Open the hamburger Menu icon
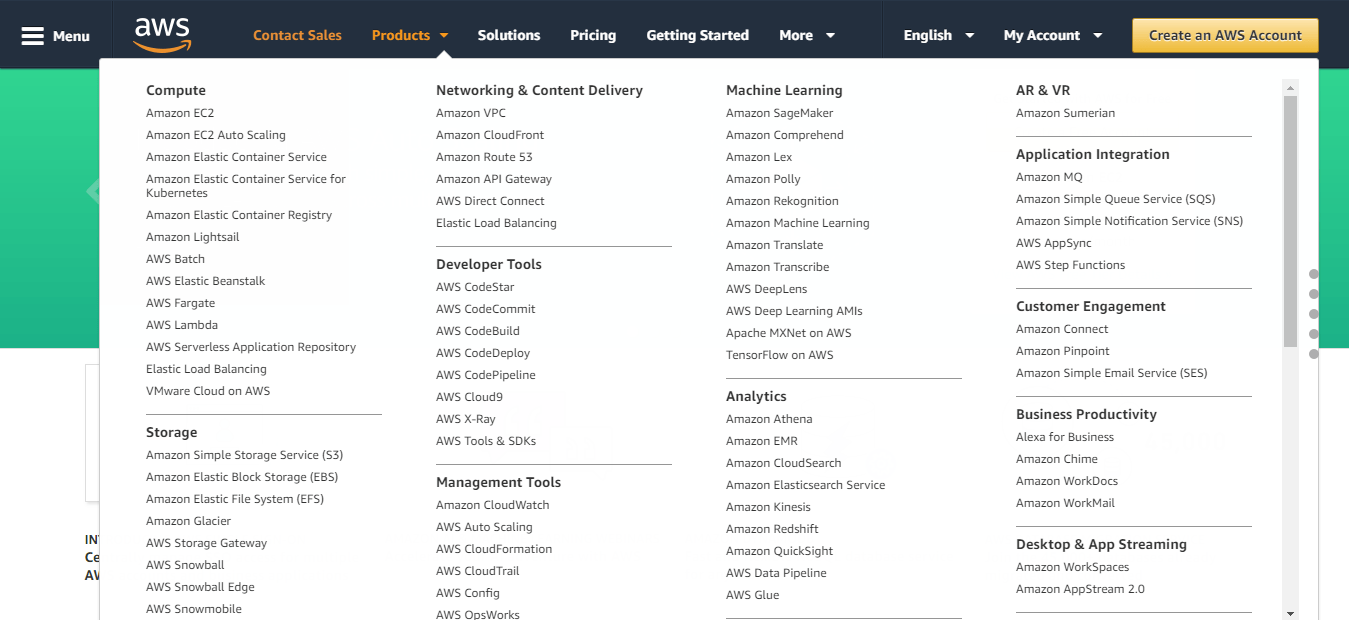 [33, 36]
